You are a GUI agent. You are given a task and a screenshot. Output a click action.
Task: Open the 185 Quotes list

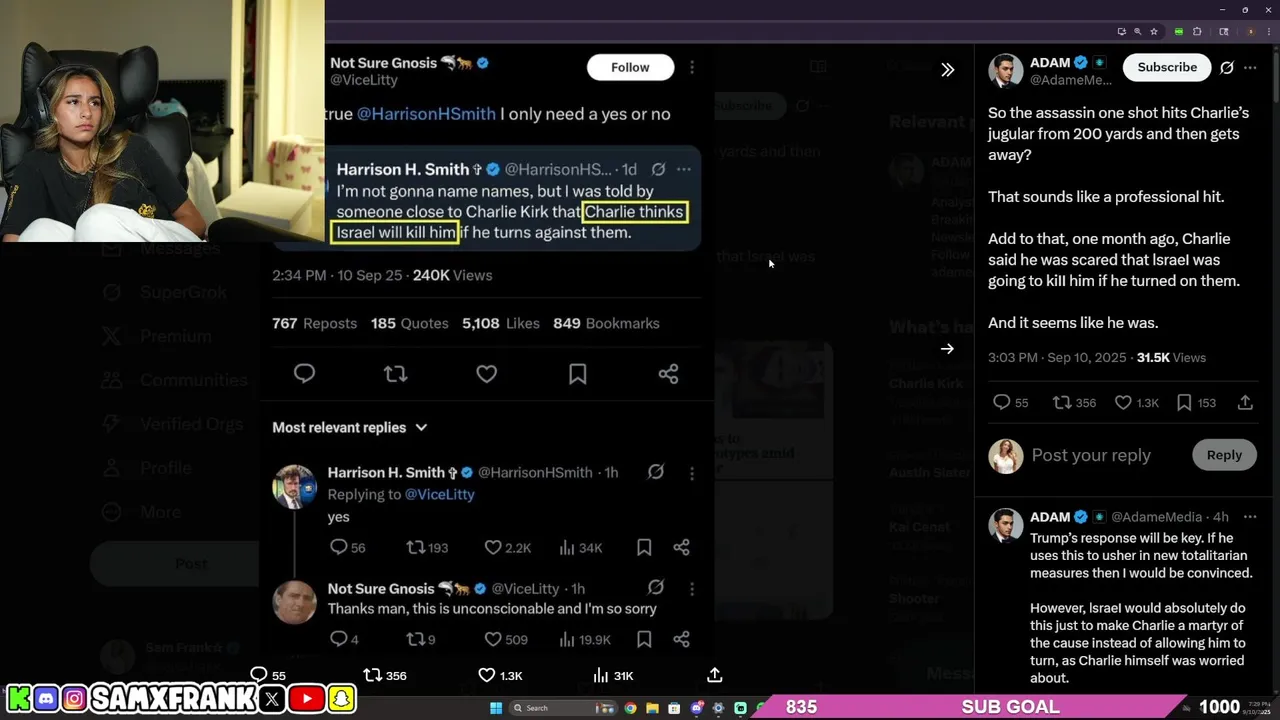click(410, 323)
